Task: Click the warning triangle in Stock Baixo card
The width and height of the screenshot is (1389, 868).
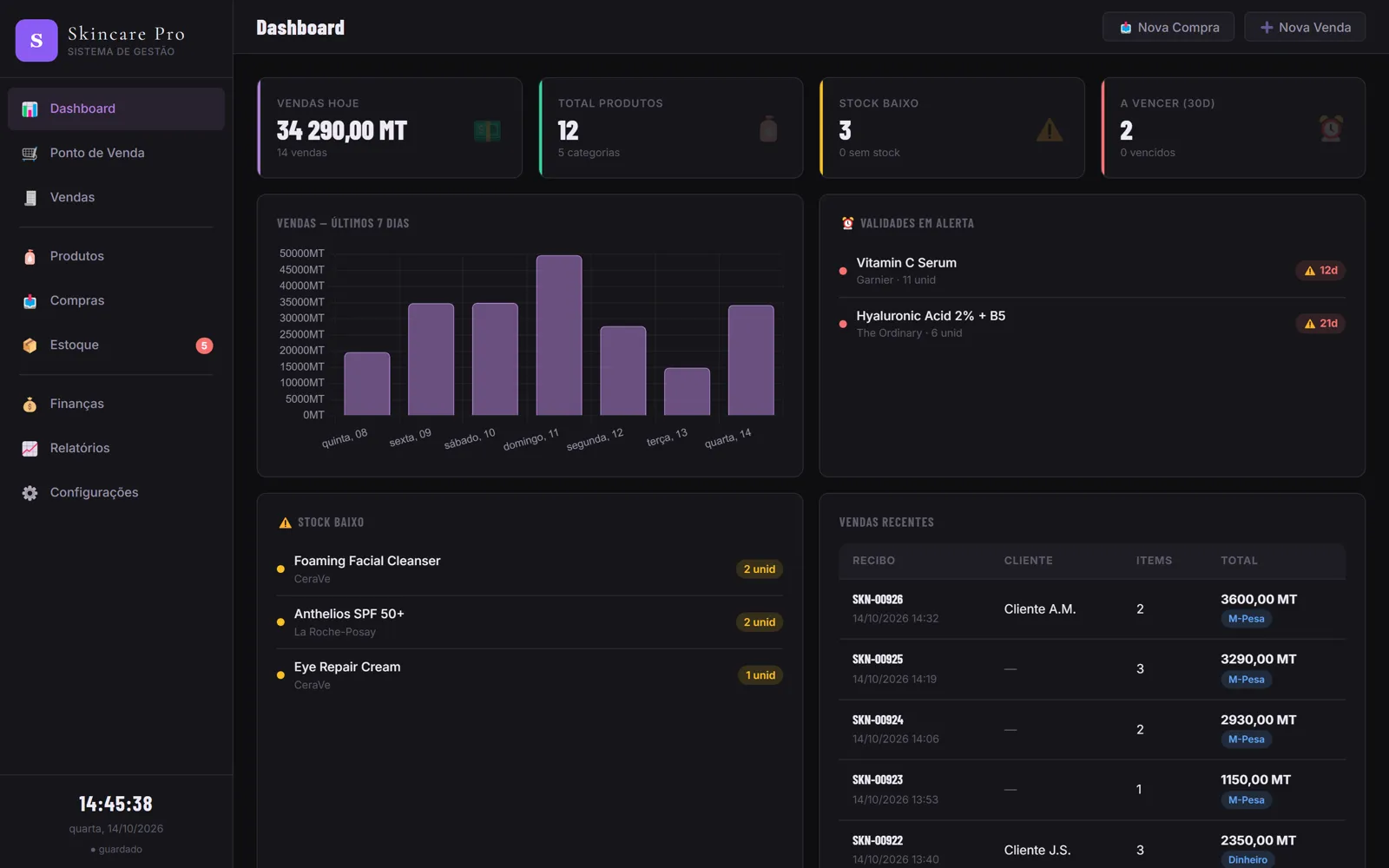Action: click(x=1050, y=130)
